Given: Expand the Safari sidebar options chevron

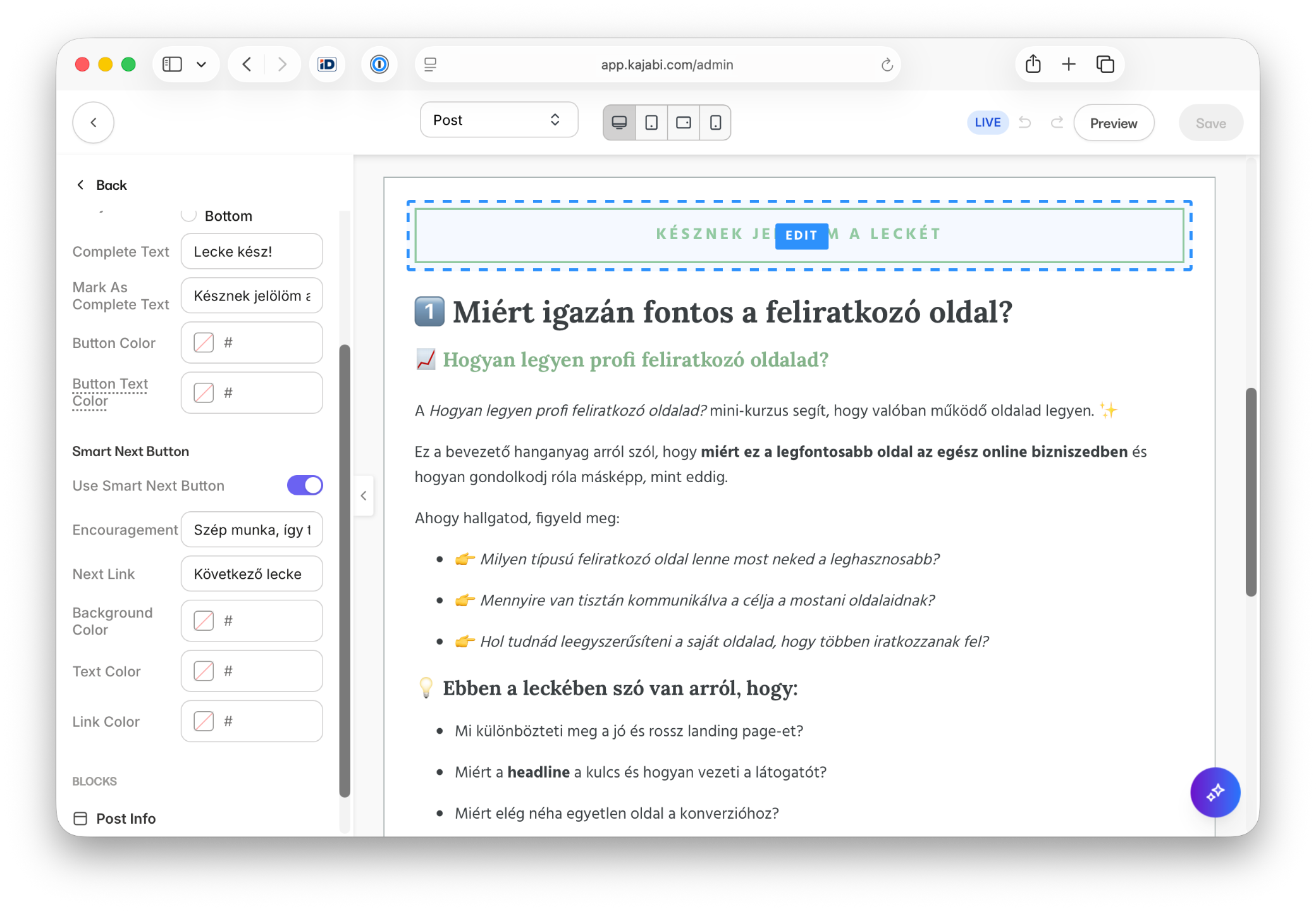Looking at the screenshot, I should (201, 65).
